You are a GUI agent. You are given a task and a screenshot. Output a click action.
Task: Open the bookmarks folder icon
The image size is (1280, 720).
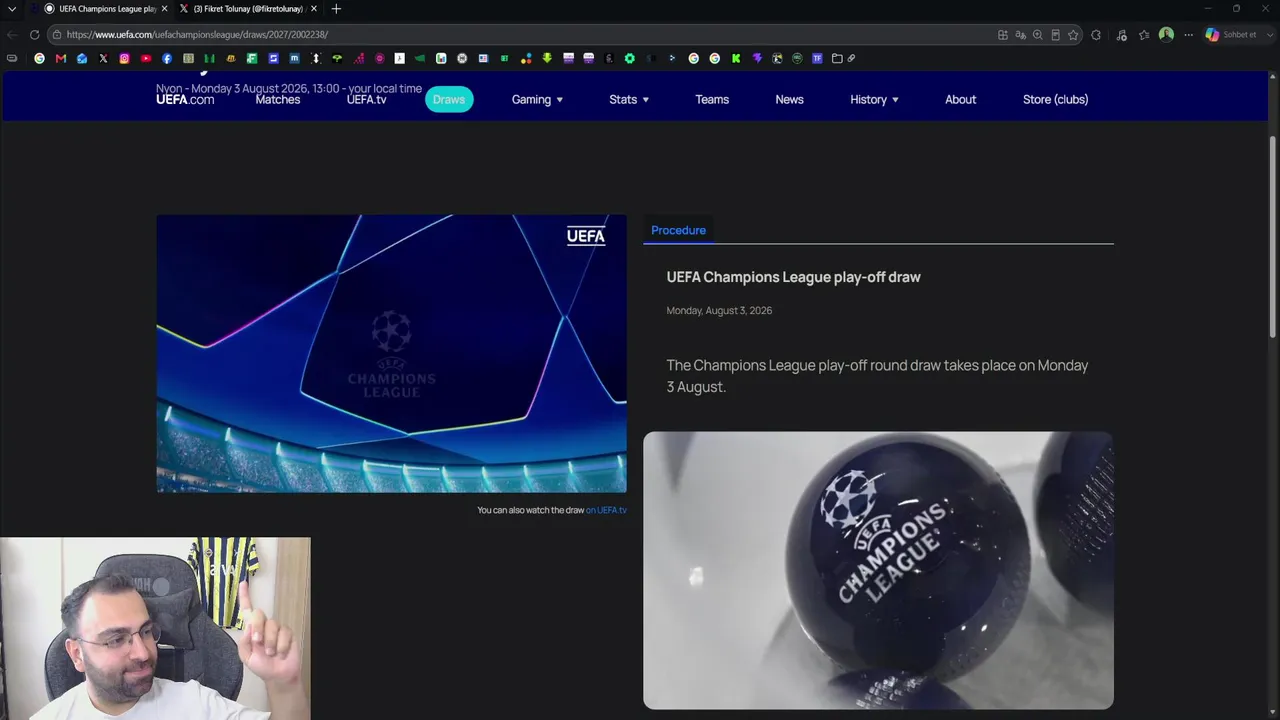pos(837,58)
